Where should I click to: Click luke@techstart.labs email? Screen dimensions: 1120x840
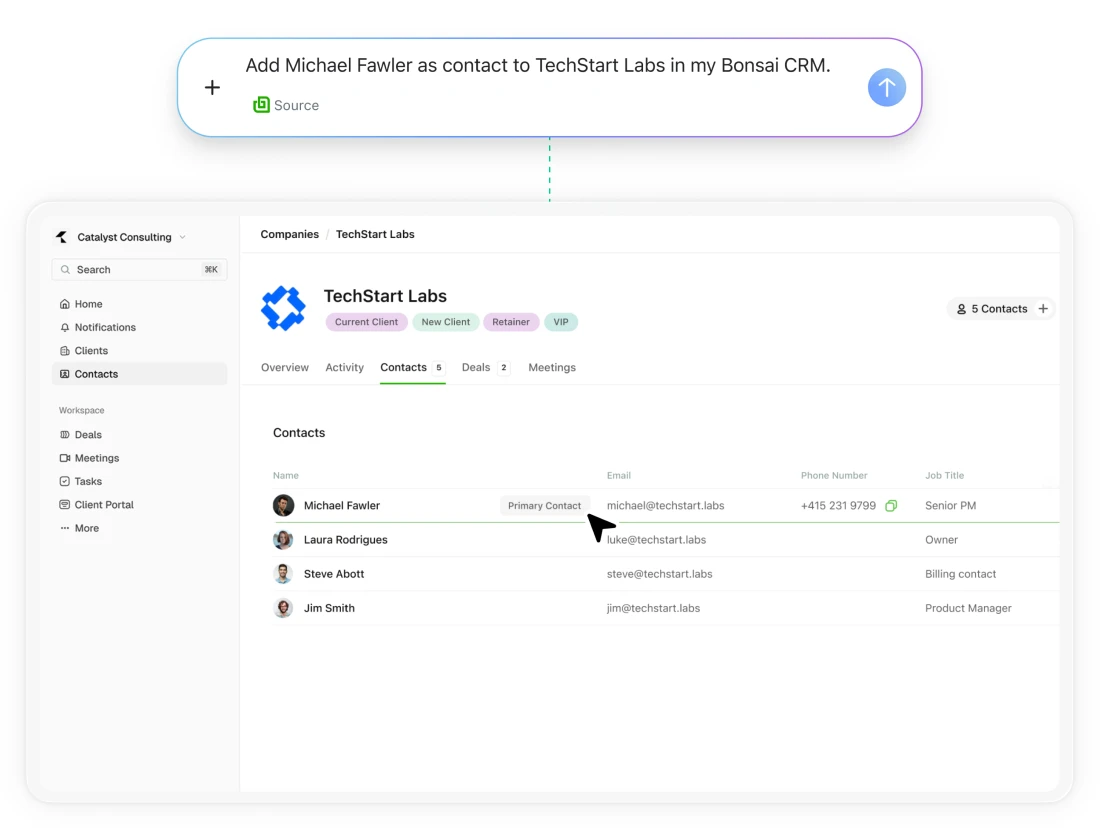pyautogui.click(x=656, y=540)
